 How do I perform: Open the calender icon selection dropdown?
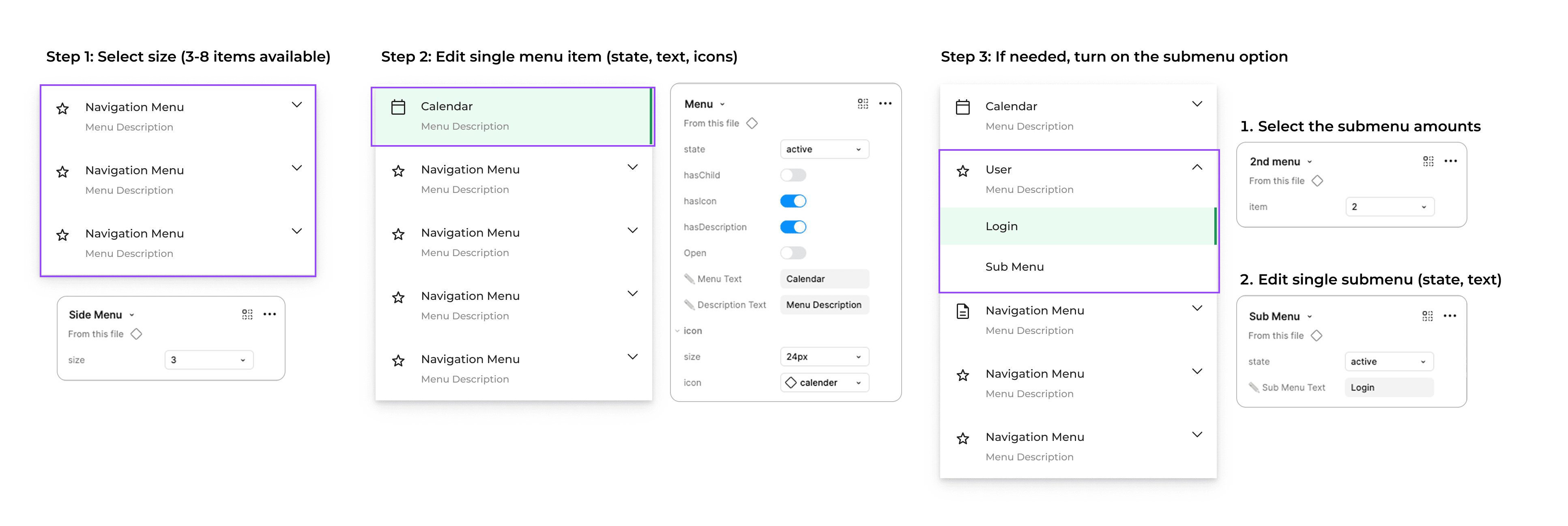[x=824, y=383]
